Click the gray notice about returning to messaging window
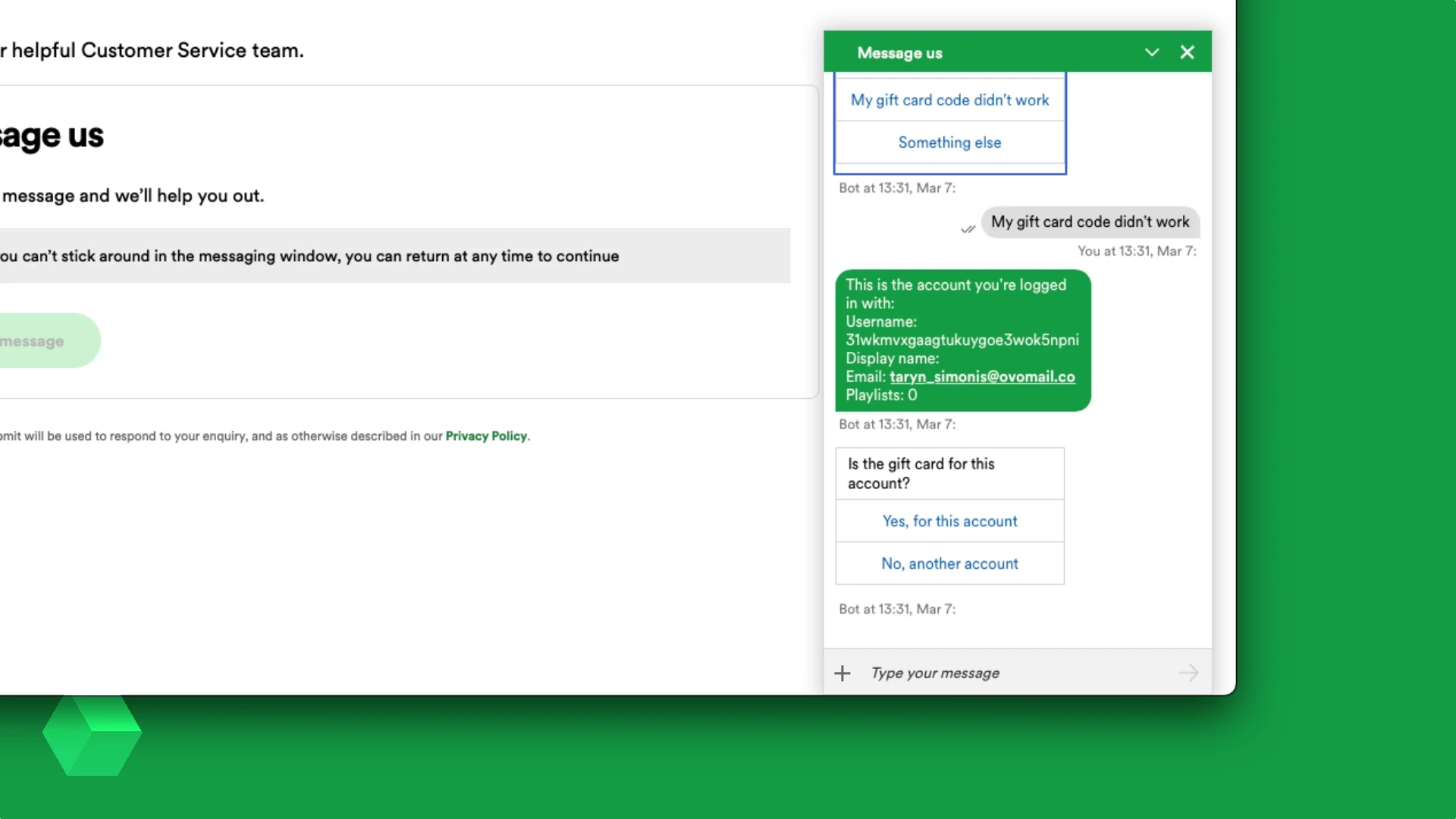This screenshot has height=819, width=1456. 394,256
